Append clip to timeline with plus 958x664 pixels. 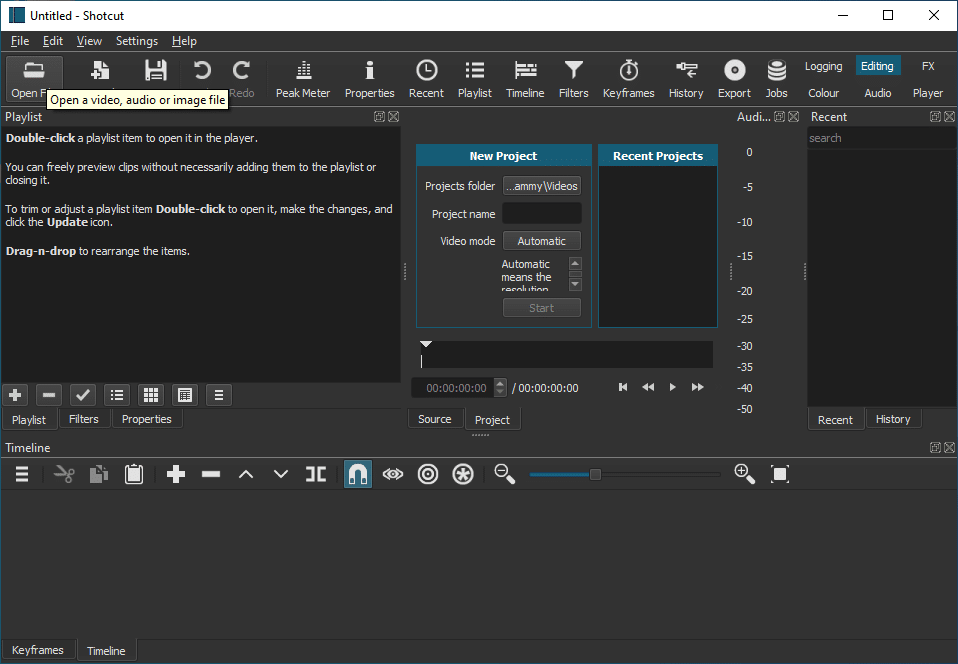click(x=176, y=474)
